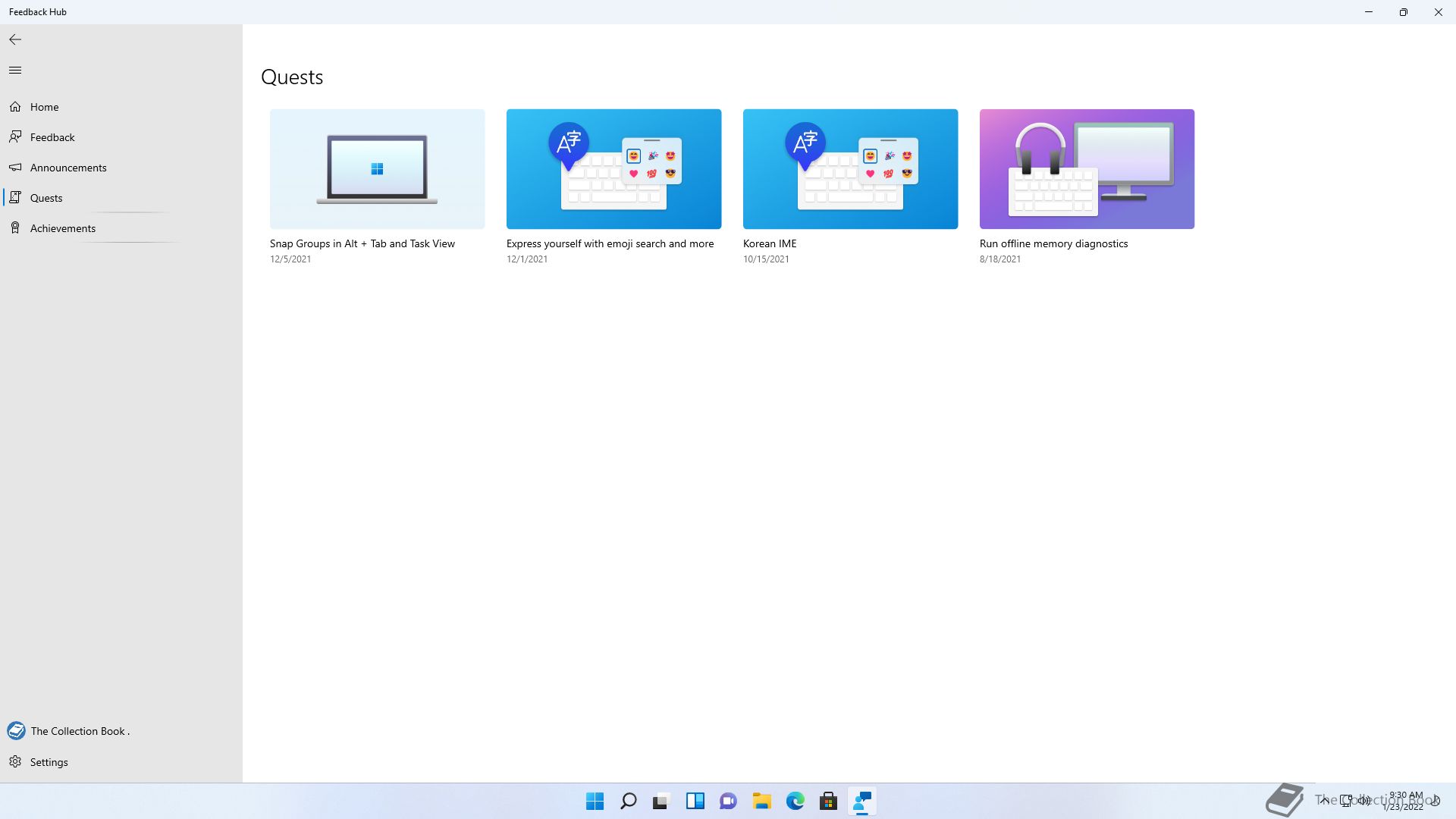Open Snap Groups quest thumbnail
This screenshot has width=1456, height=819.
coord(377,169)
